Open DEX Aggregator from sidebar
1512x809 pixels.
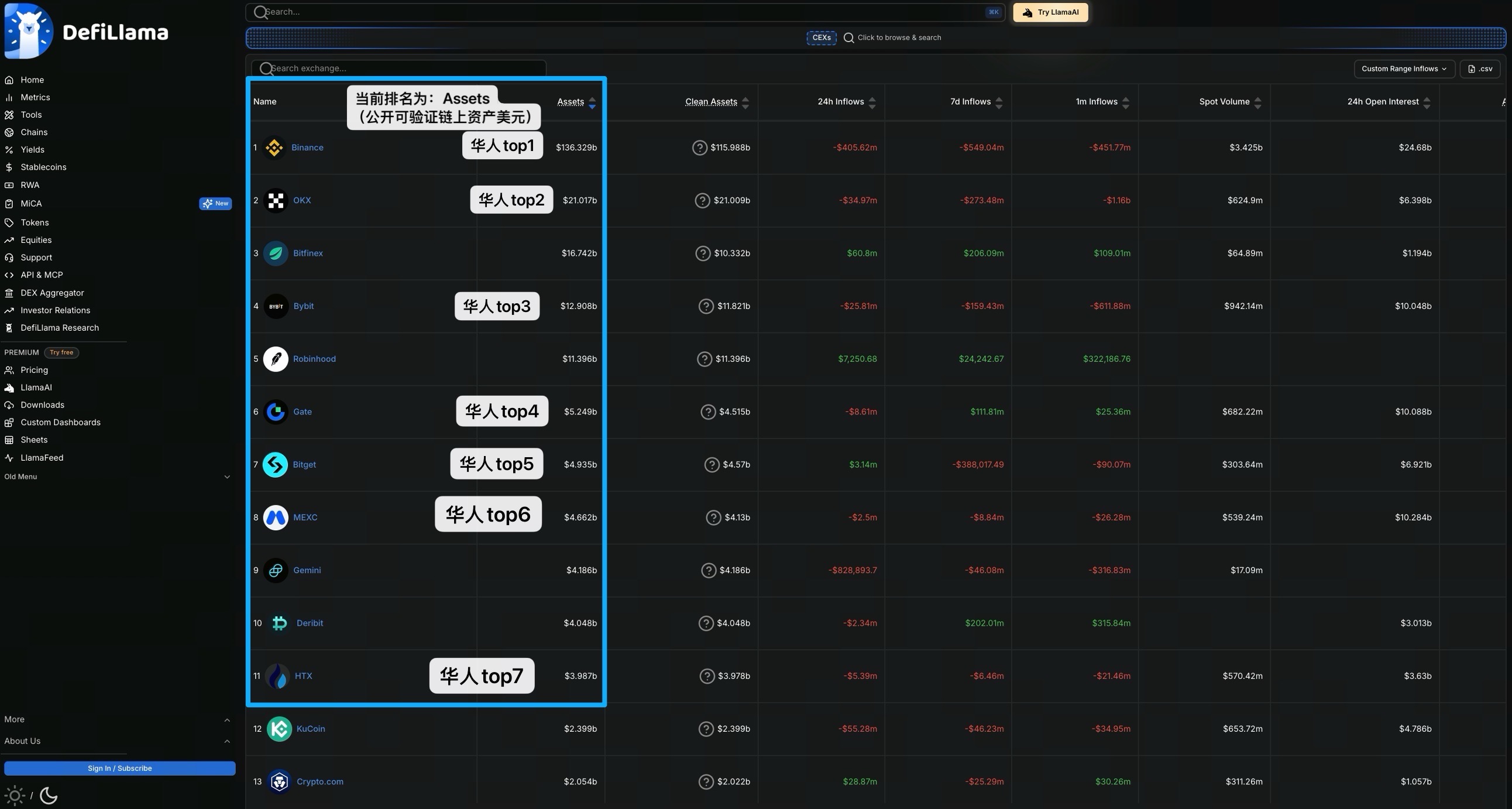coord(52,293)
